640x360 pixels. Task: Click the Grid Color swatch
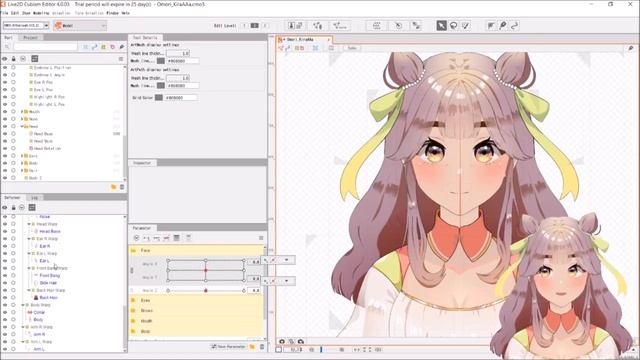pyautogui.click(x=159, y=98)
